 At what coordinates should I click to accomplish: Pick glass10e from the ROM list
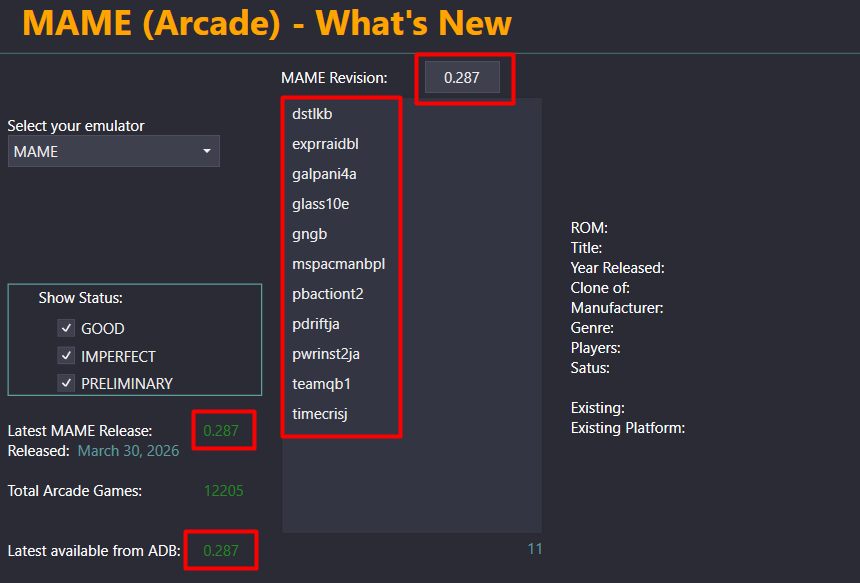pyautogui.click(x=320, y=204)
